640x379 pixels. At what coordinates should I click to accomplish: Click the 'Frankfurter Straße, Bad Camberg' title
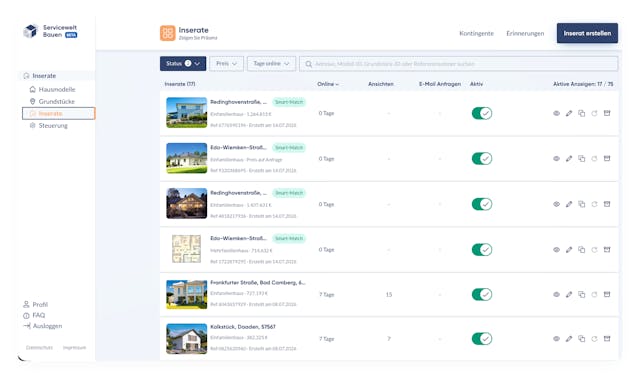click(258, 282)
